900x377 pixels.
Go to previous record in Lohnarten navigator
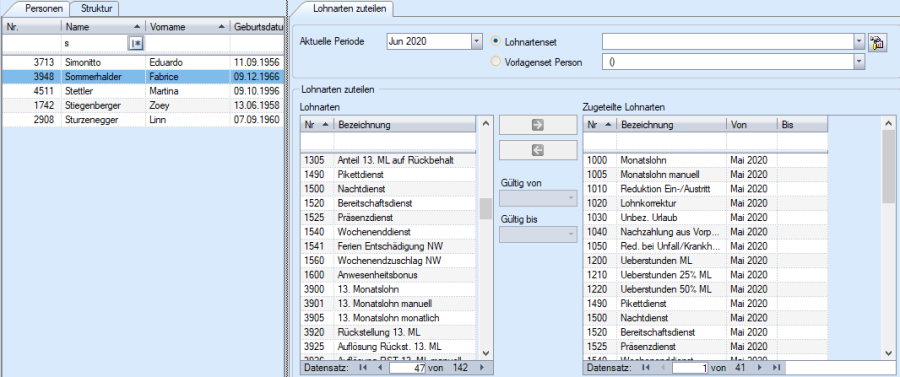[379, 367]
